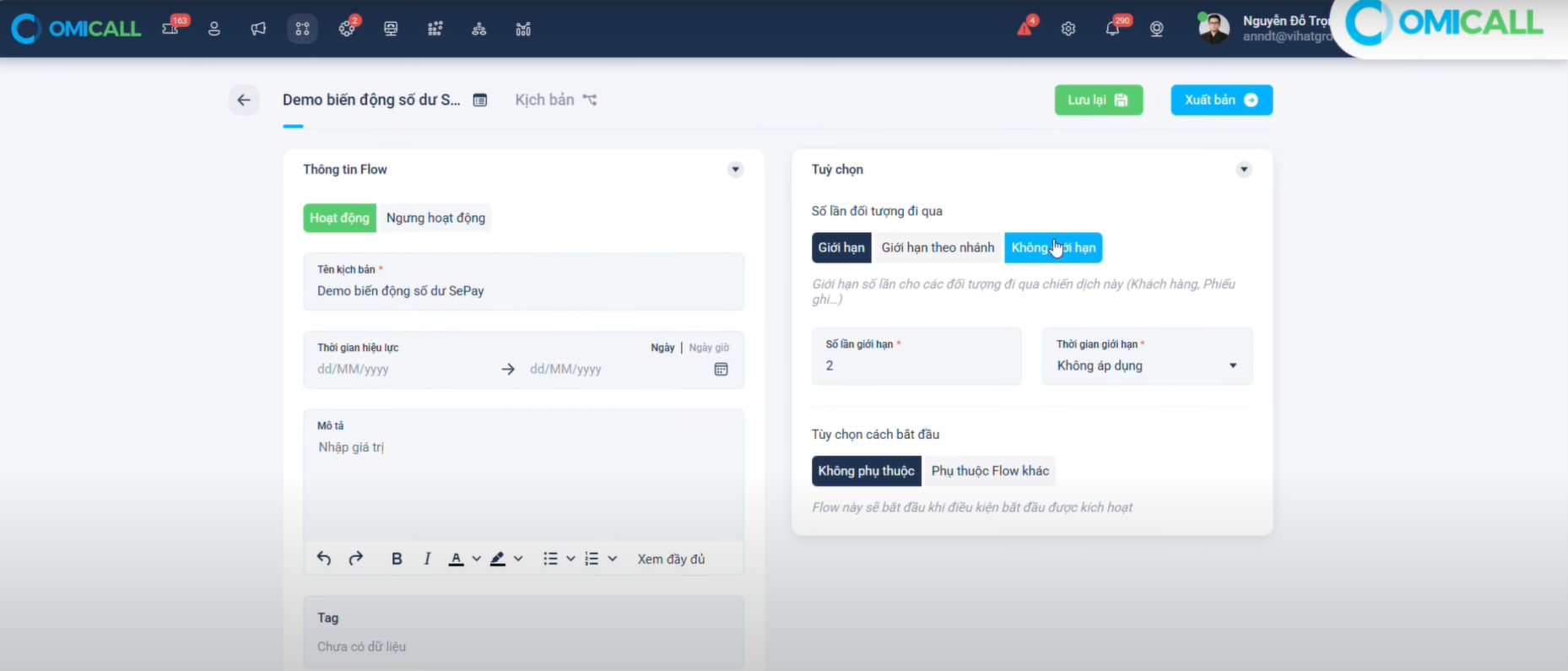Image resolution: width=1568 pixels, height=671 pixels.
Task: Select the Giới hạn option
Action: pyautogui.click(x=841, y=247)
